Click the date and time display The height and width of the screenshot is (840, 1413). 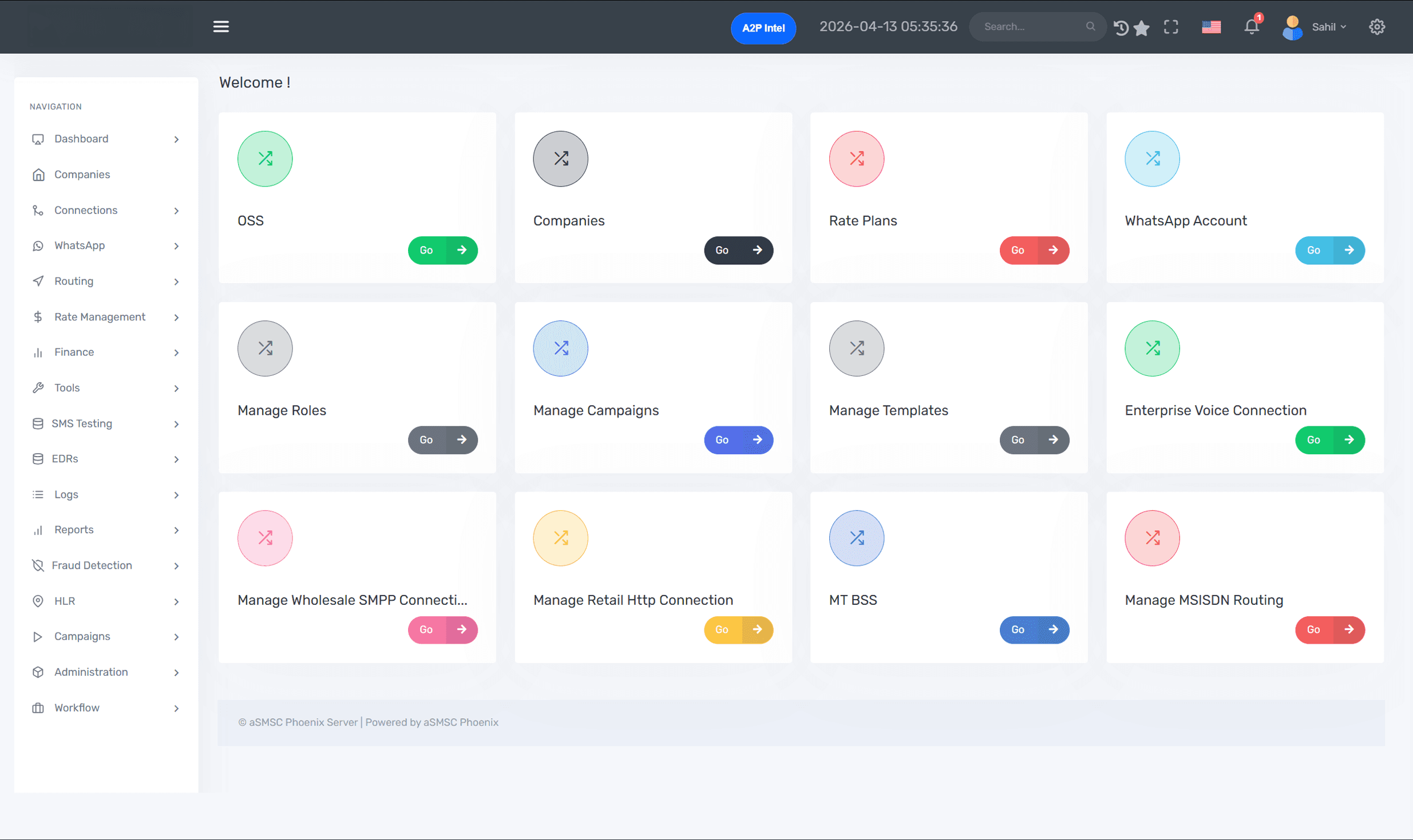(x=888, y=27)
